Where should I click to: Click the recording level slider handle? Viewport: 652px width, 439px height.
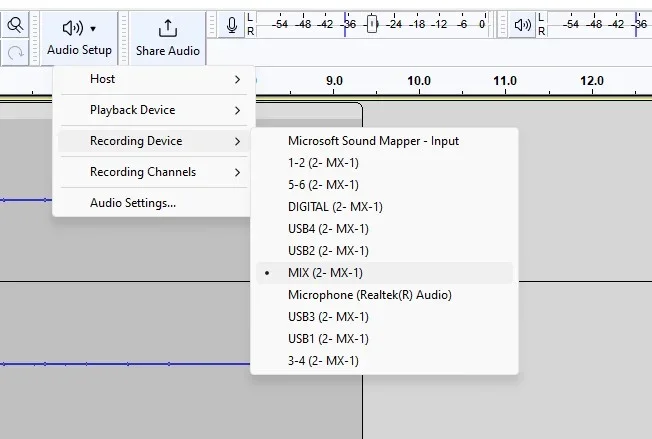372,24
